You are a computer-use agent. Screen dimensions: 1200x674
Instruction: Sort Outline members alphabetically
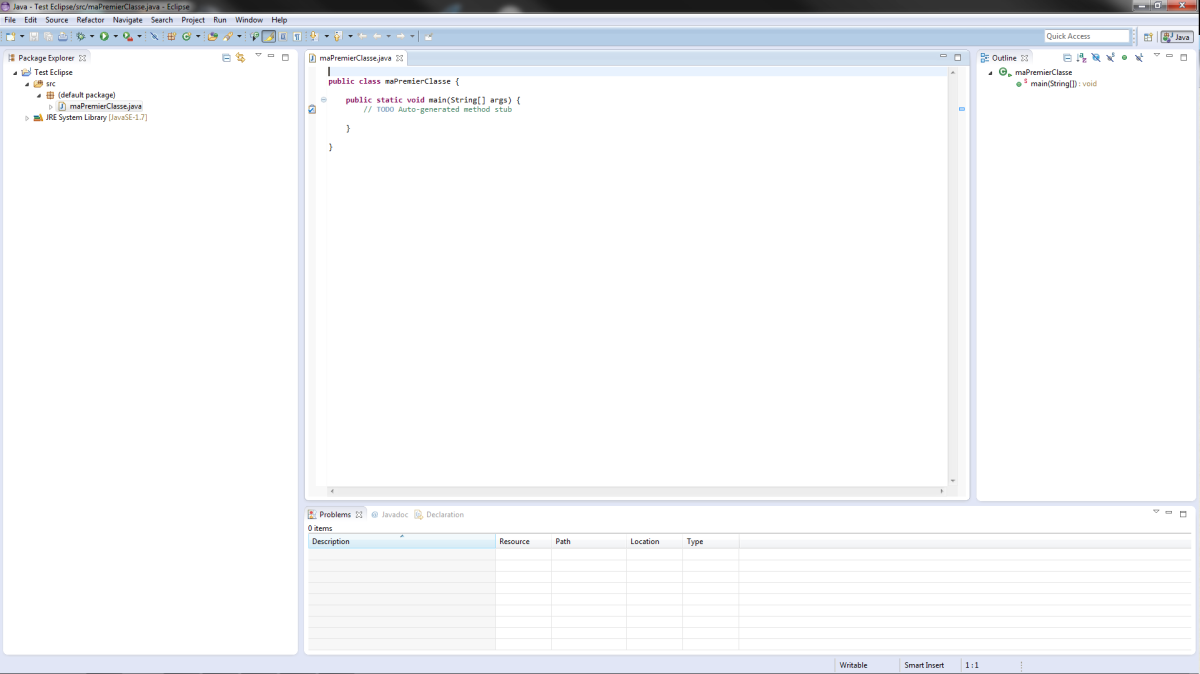pos(1081,58)
